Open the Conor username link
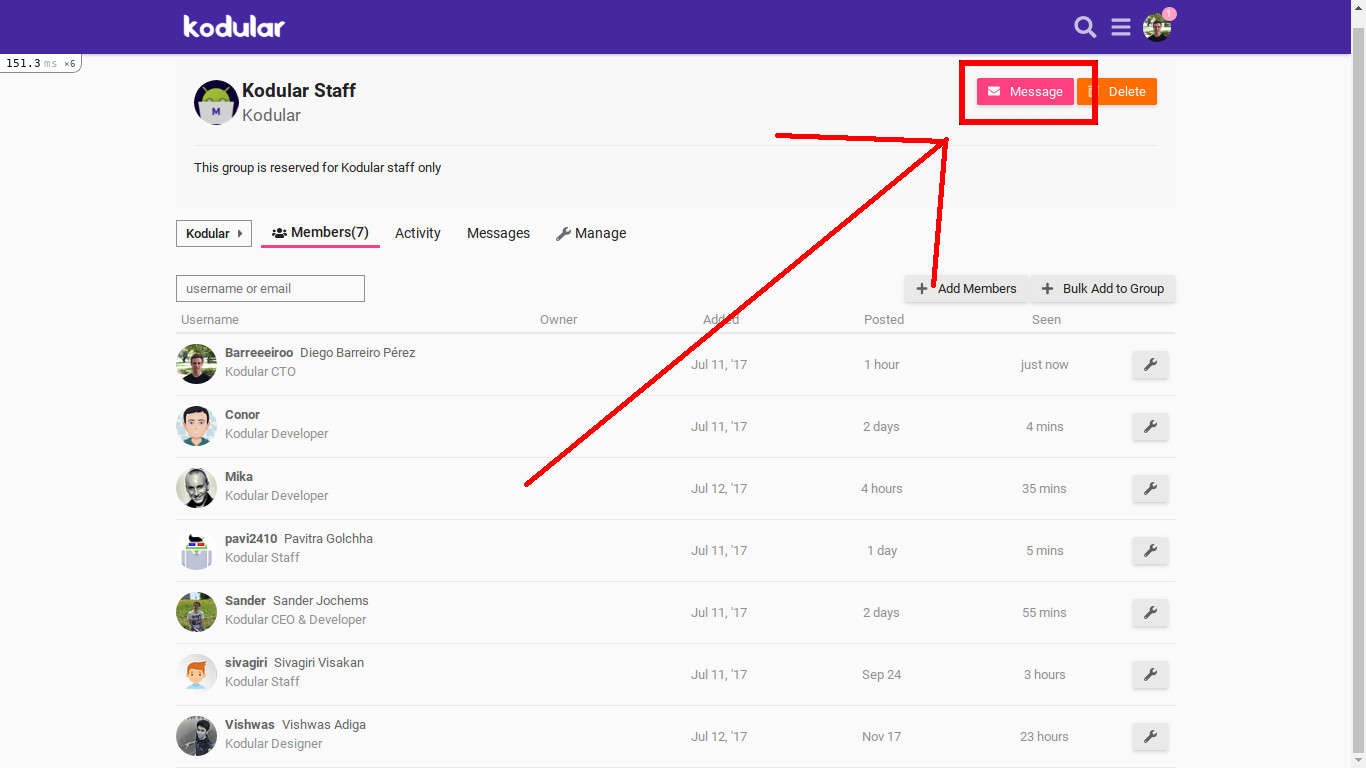The image size is (1366, 768). coord(242,415)
